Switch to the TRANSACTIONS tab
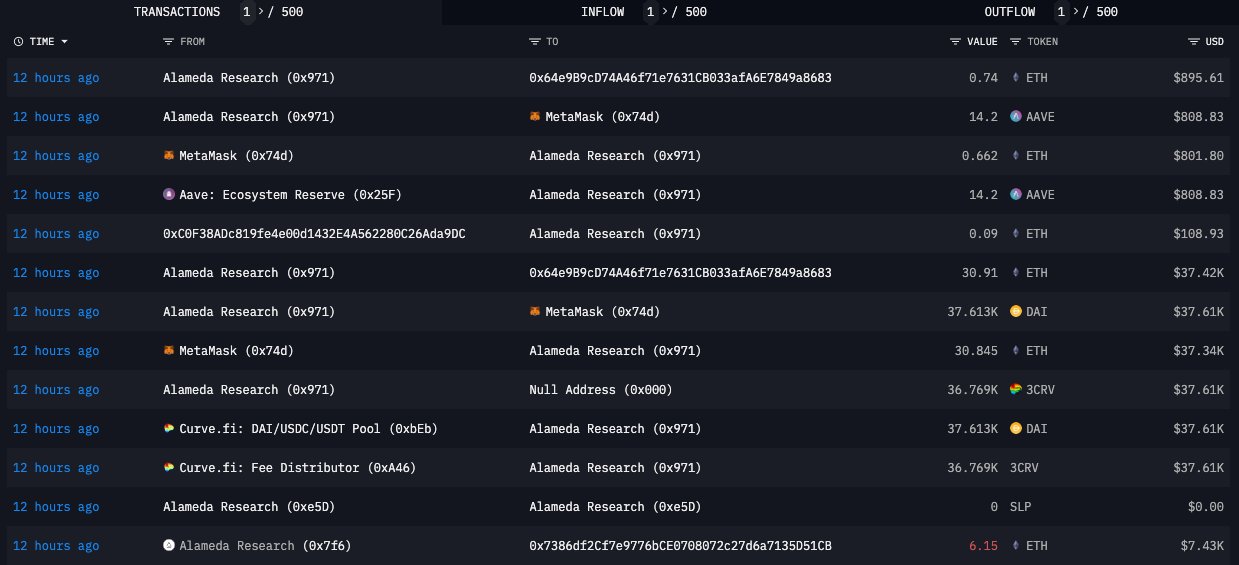 (x=177, y=12)
